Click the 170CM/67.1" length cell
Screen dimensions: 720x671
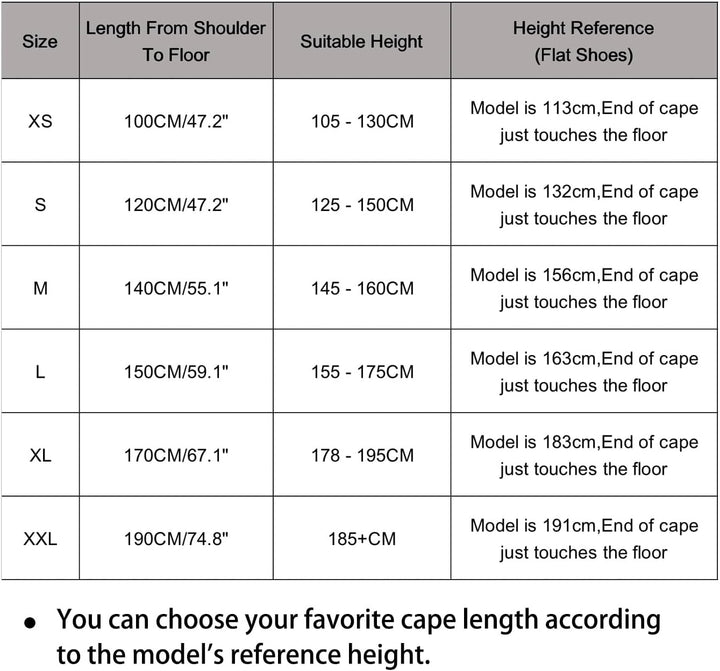pos(176,456)
